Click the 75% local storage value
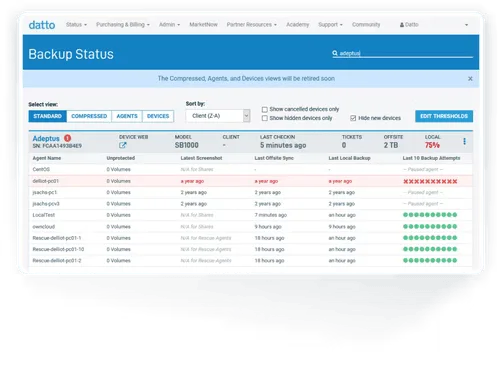Screen dimensions: 502x367 (432, 145)
